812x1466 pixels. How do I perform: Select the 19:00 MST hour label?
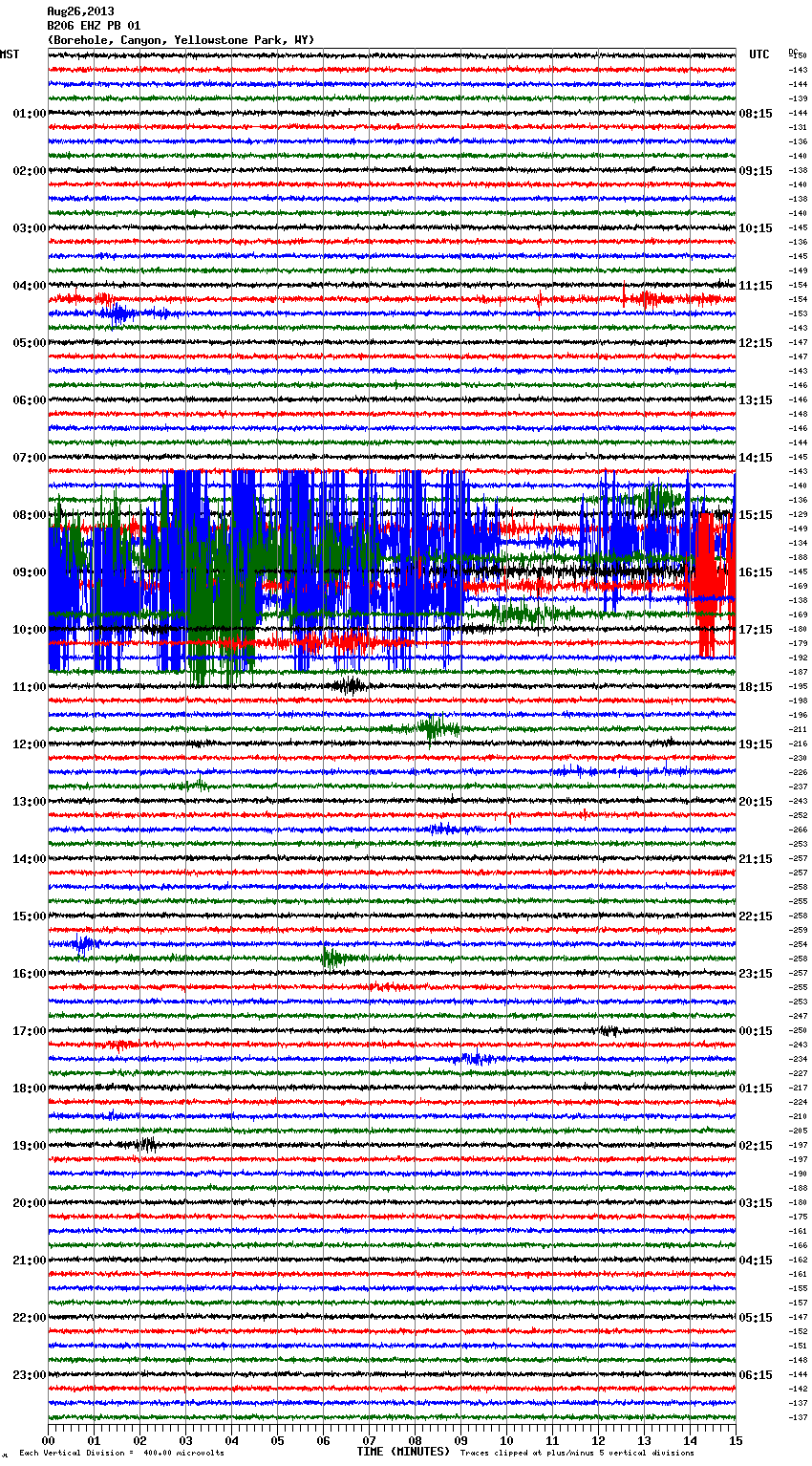coord(29,1146)
